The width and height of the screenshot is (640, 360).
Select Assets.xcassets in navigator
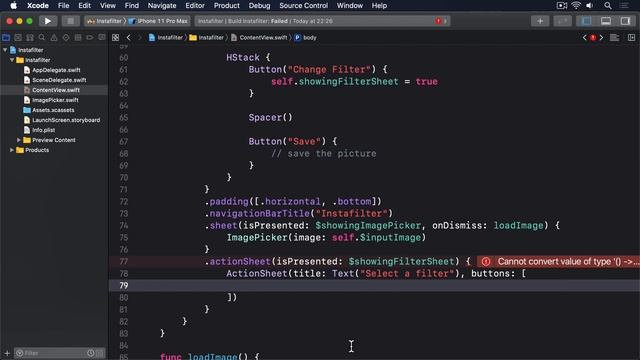tap(54, 110)
